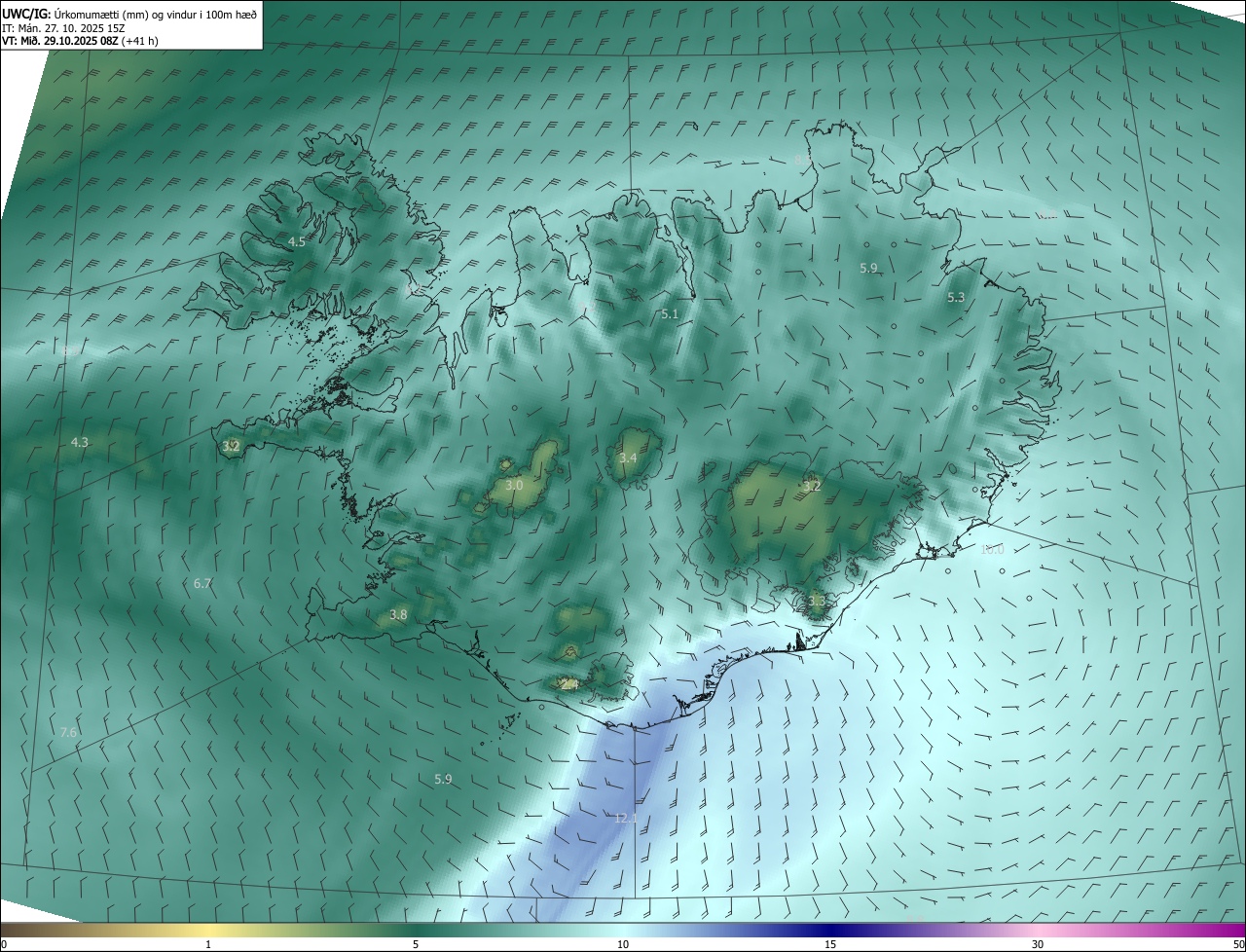Click the valid time 'VT: Mið. 29.10.2025 08Z (+41 h)'
The image size is (1246, 952).
point(80,41)
